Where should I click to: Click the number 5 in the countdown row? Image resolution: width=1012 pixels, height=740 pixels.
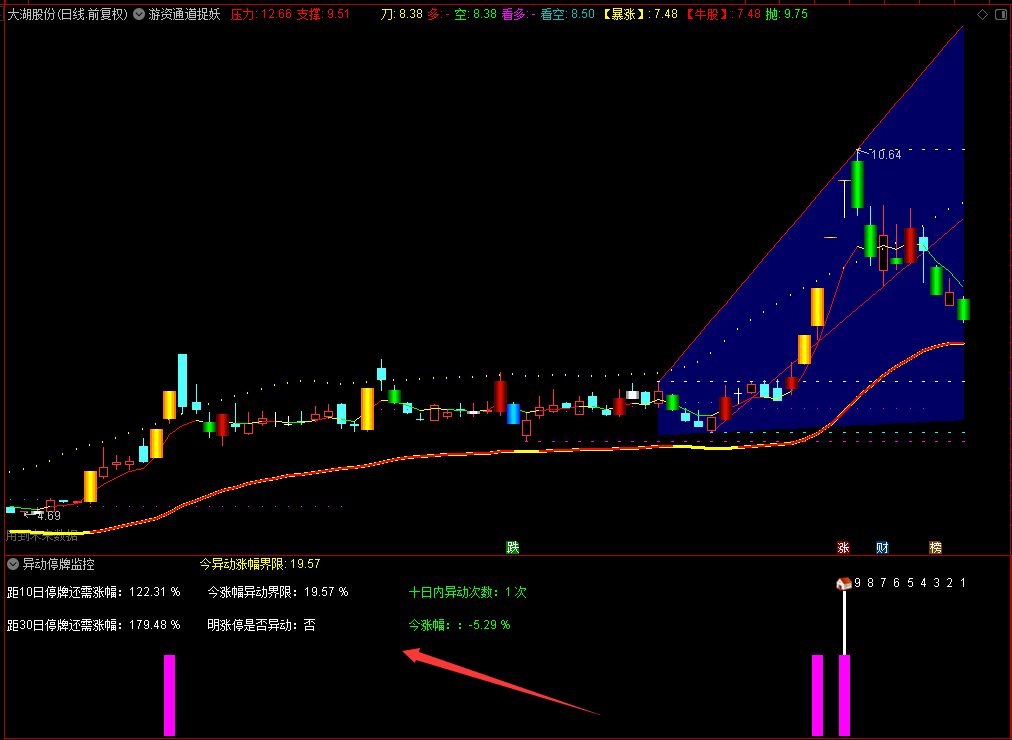[x=910, y=583]
